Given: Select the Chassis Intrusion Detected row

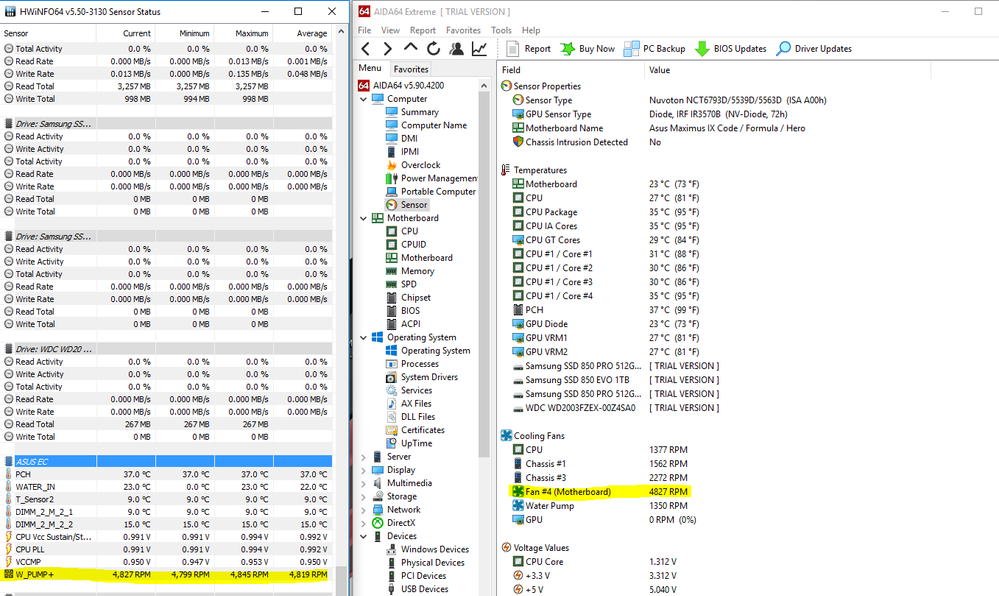Looking at the screenshot, I should (x=586, y=142).
